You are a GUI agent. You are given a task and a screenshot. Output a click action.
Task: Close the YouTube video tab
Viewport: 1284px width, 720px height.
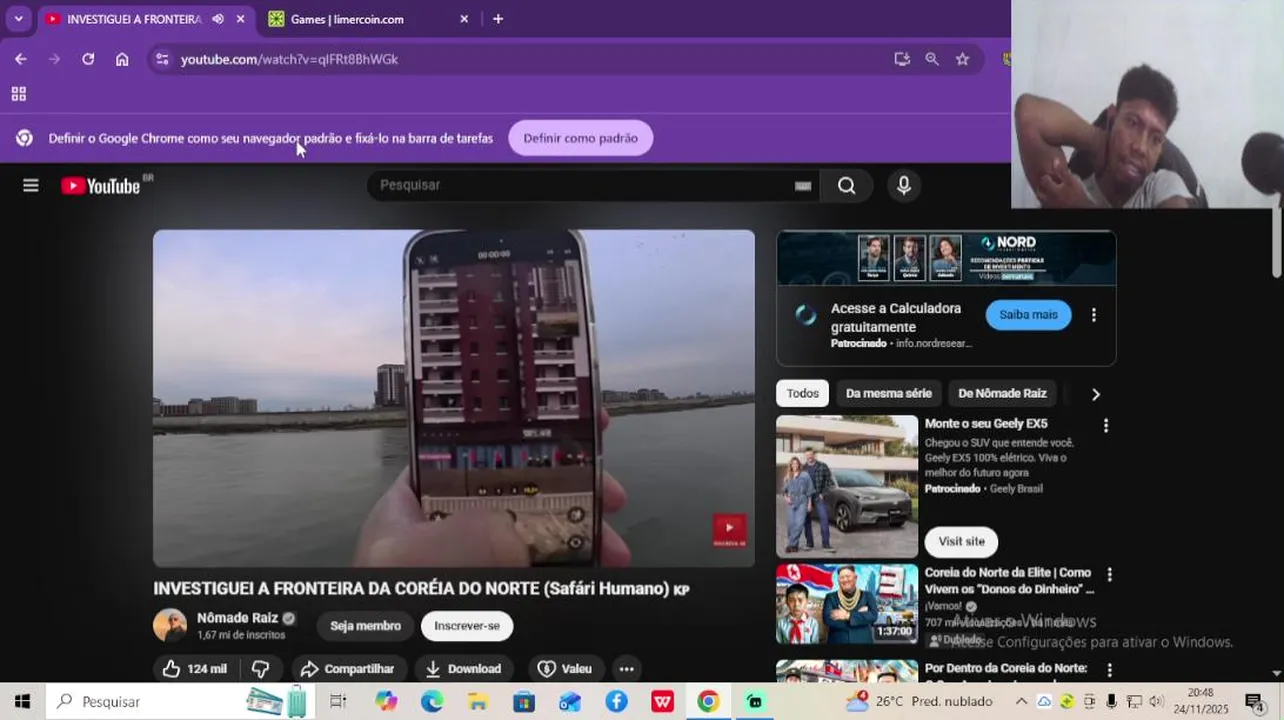point(241,19)
